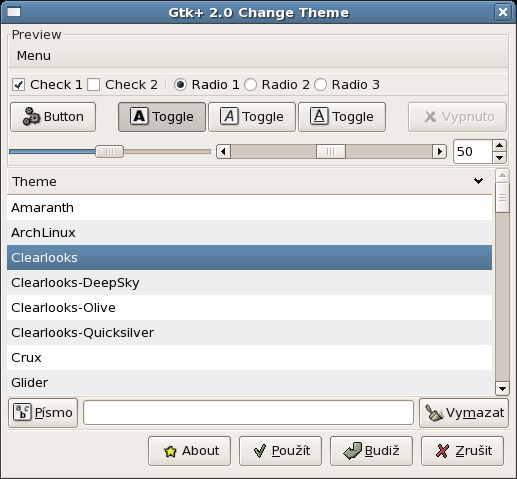Apply theme with the Použít checkmark
Viewport: 517px width, 479px height.
(280, 451)
